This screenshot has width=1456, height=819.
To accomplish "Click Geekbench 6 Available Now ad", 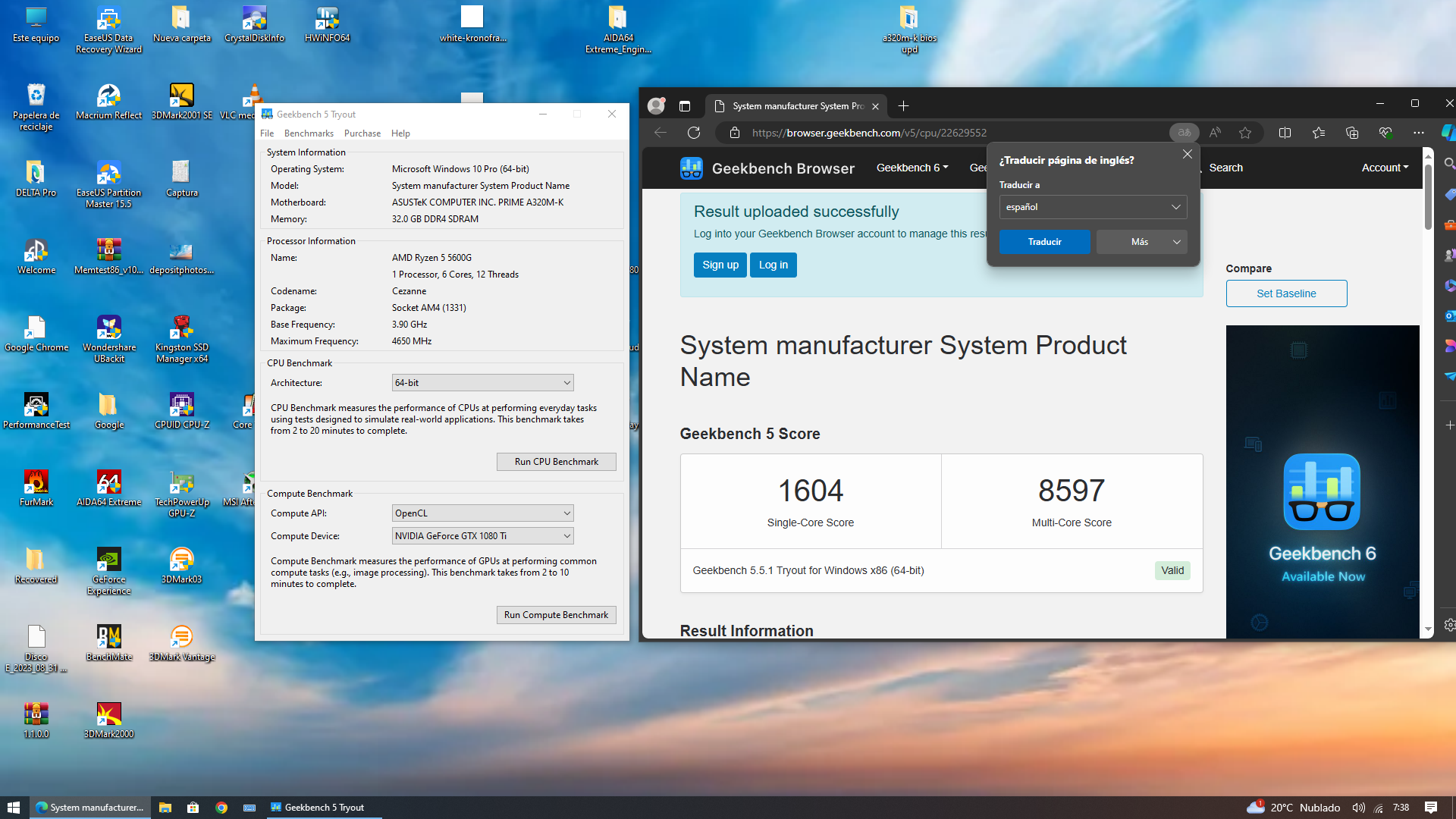I will point(1322,482).
